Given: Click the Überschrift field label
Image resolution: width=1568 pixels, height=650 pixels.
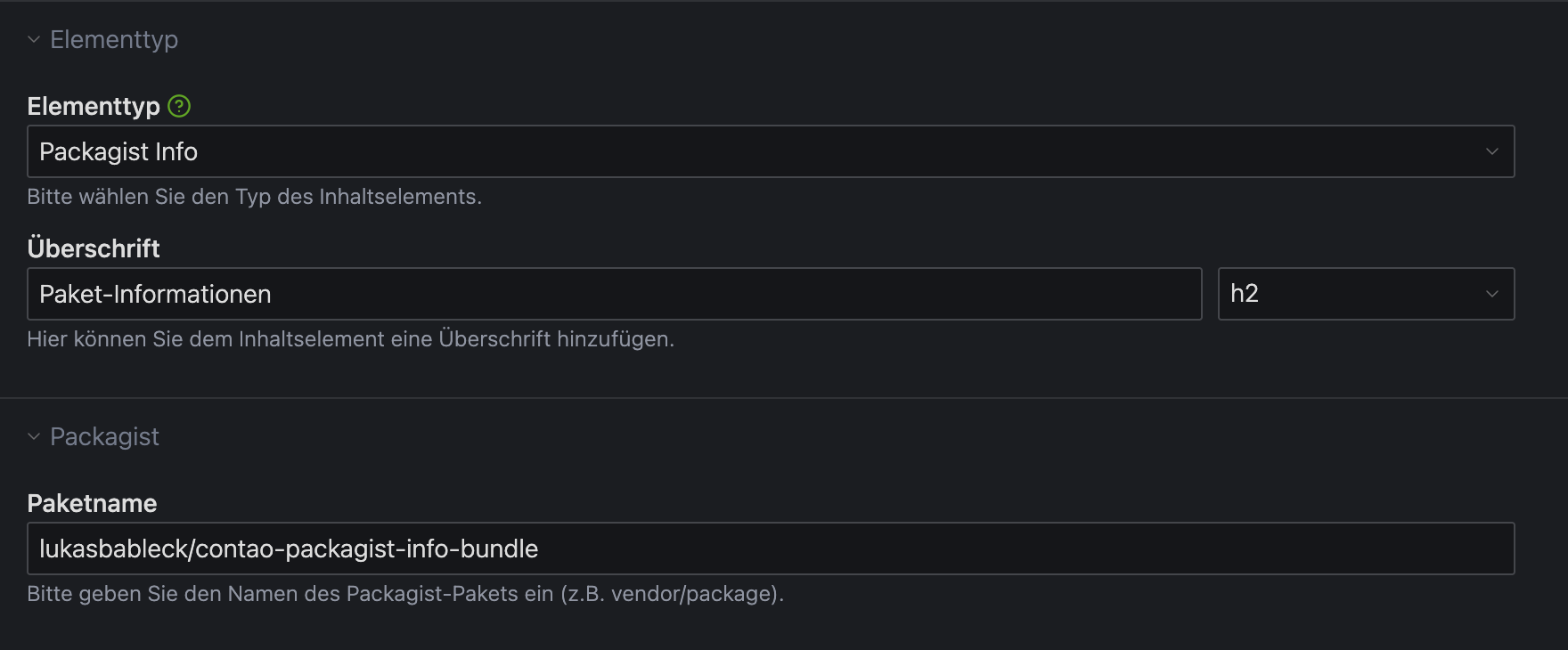Looking at the screenshot, I should (x=94, y=248).
